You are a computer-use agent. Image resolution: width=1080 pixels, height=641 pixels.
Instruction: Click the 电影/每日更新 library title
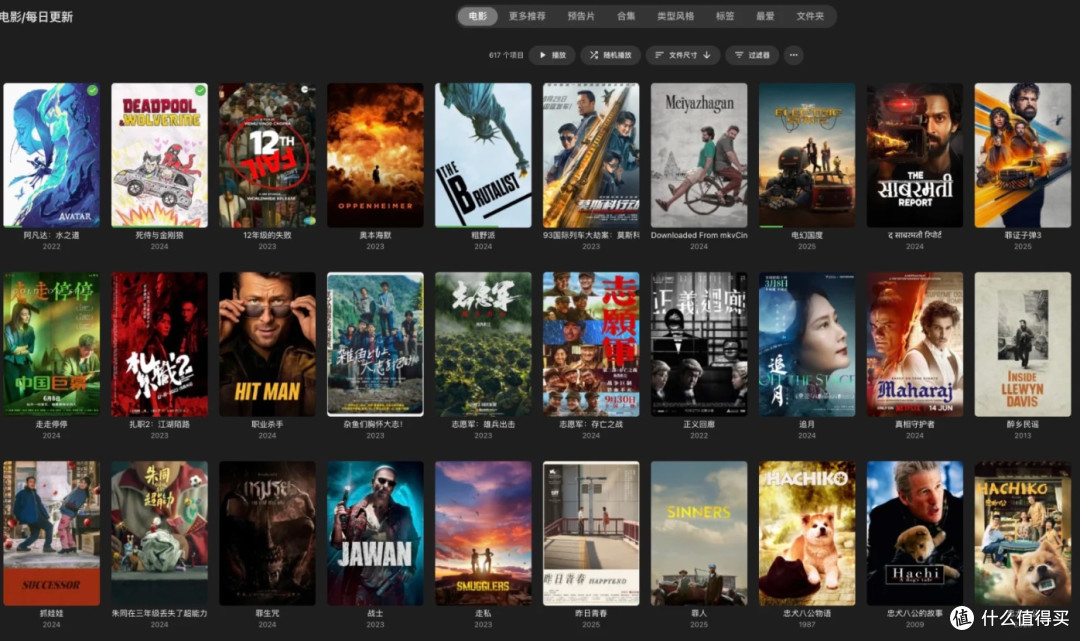(x=37, y=17)
